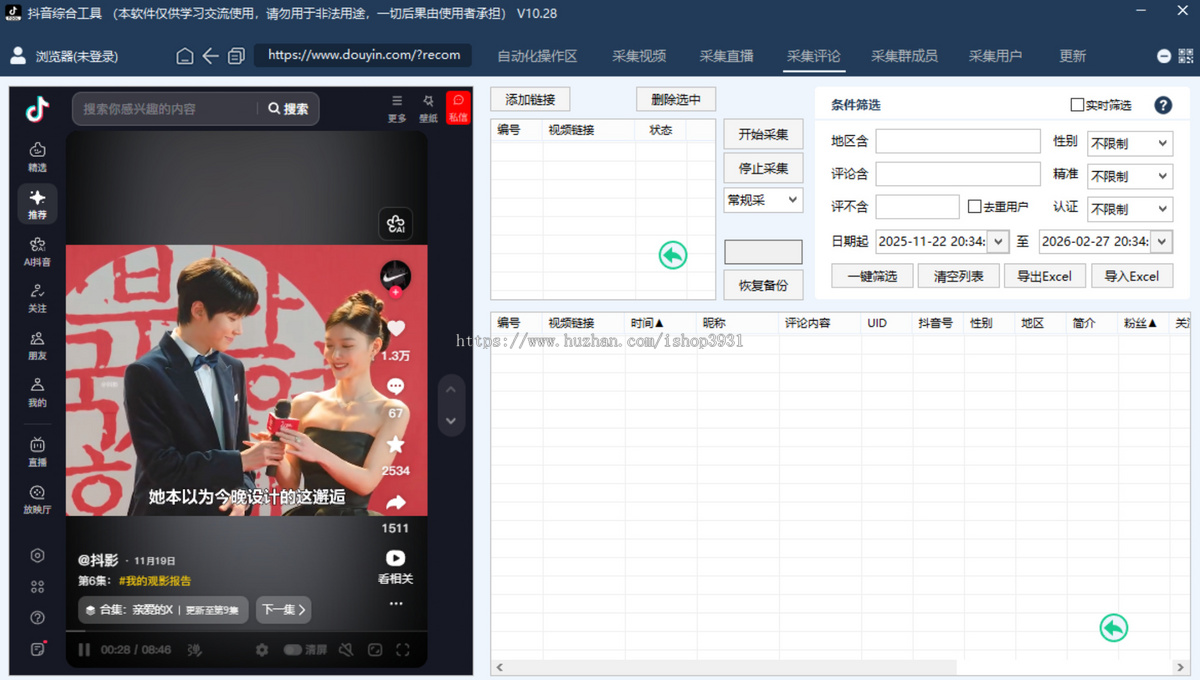
Task: Open 放映厅 (Theater) sidebar icon
Action: click(x=37, y=499)
